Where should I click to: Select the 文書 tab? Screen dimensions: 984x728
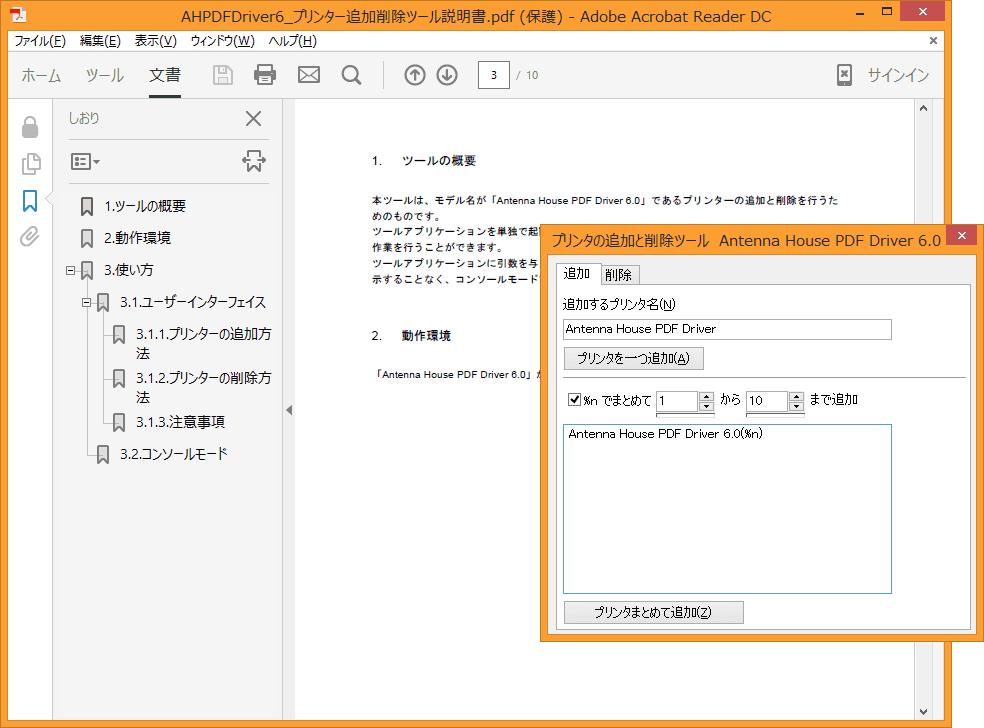click(165, 75)
